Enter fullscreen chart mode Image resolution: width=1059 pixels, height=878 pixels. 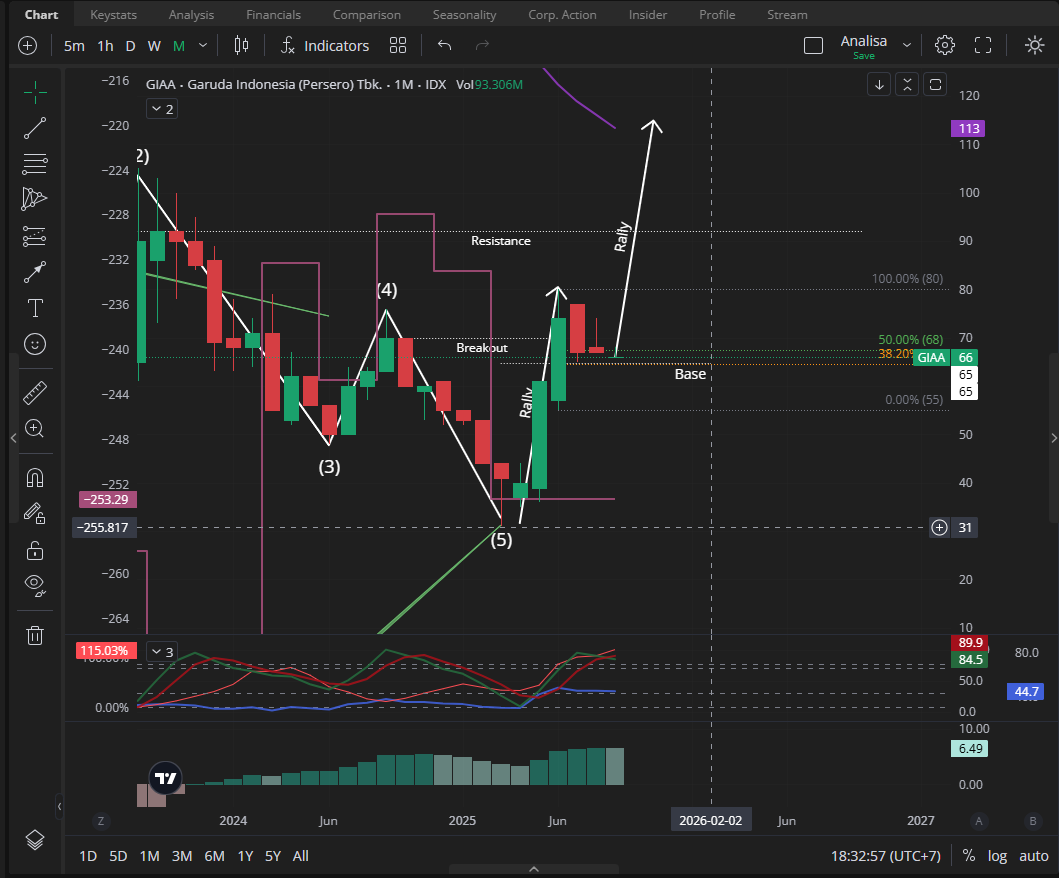tap(983, 46)
